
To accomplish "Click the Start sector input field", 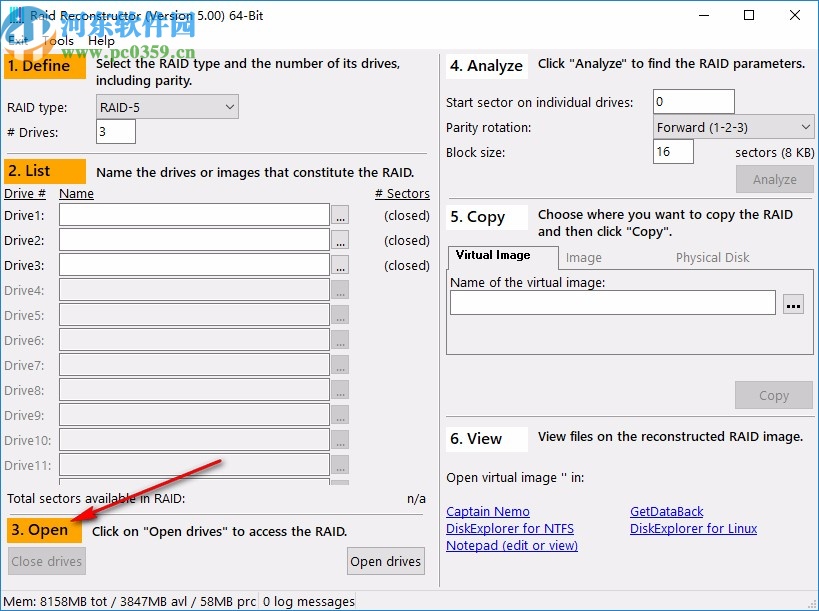I will click(694, 101).
